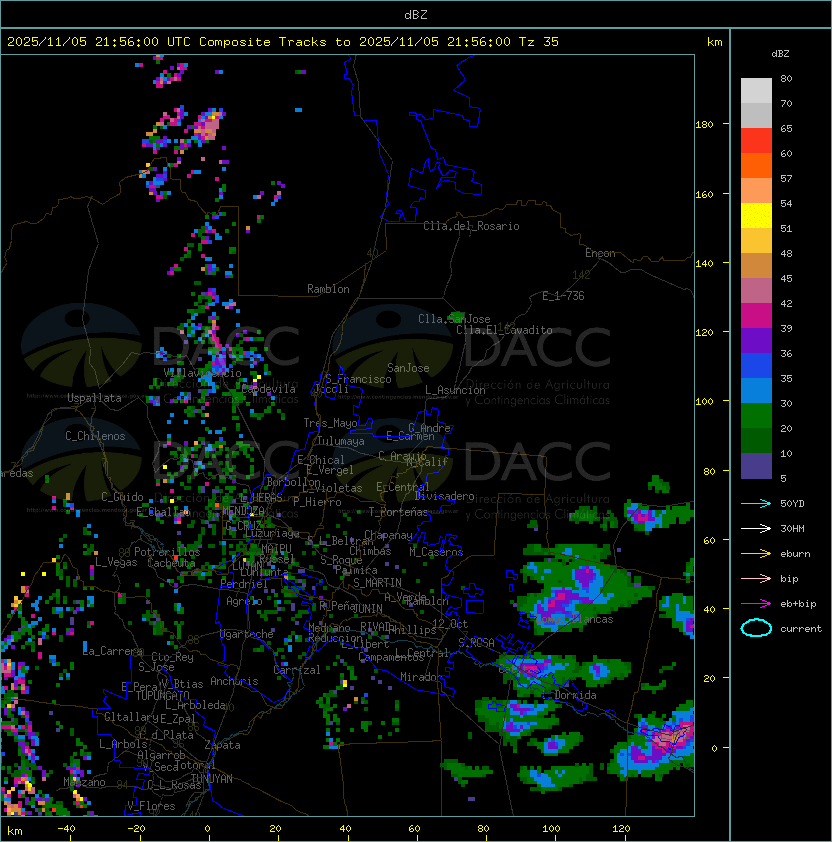
Task: Click the 'C_Chilenos' label on map
Action: pyautogui.click(x=95, y=436)
